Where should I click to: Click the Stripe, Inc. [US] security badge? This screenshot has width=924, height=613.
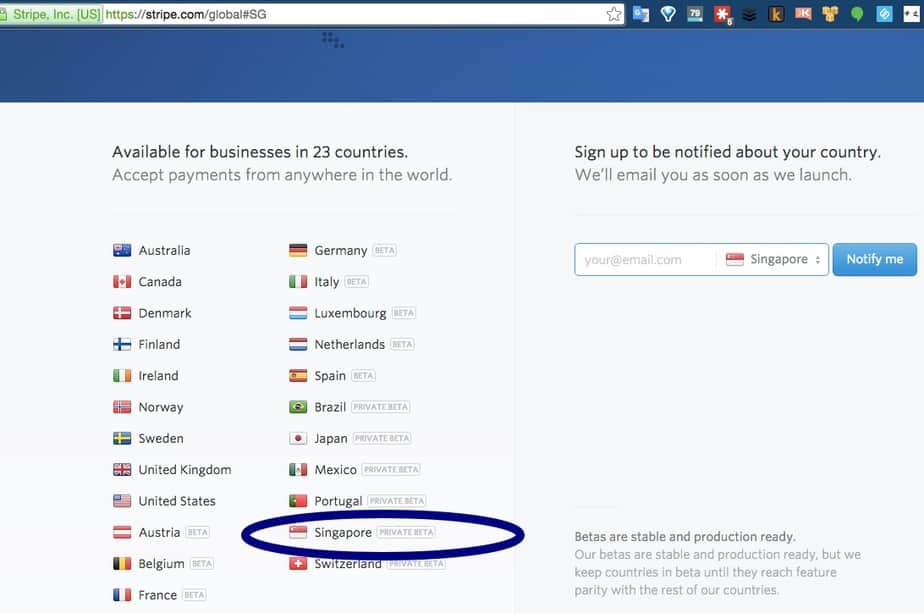click(x=52, y=14)
